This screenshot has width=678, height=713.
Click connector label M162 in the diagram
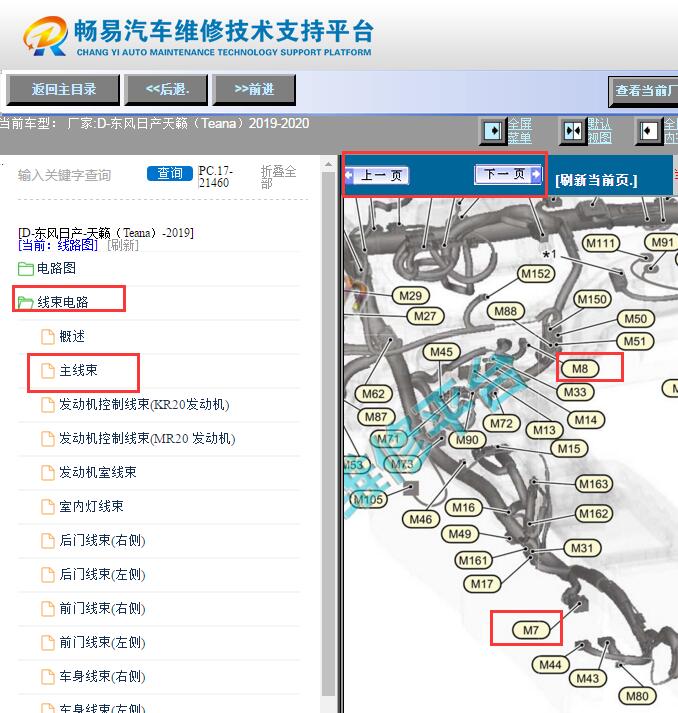coord(594,514)
